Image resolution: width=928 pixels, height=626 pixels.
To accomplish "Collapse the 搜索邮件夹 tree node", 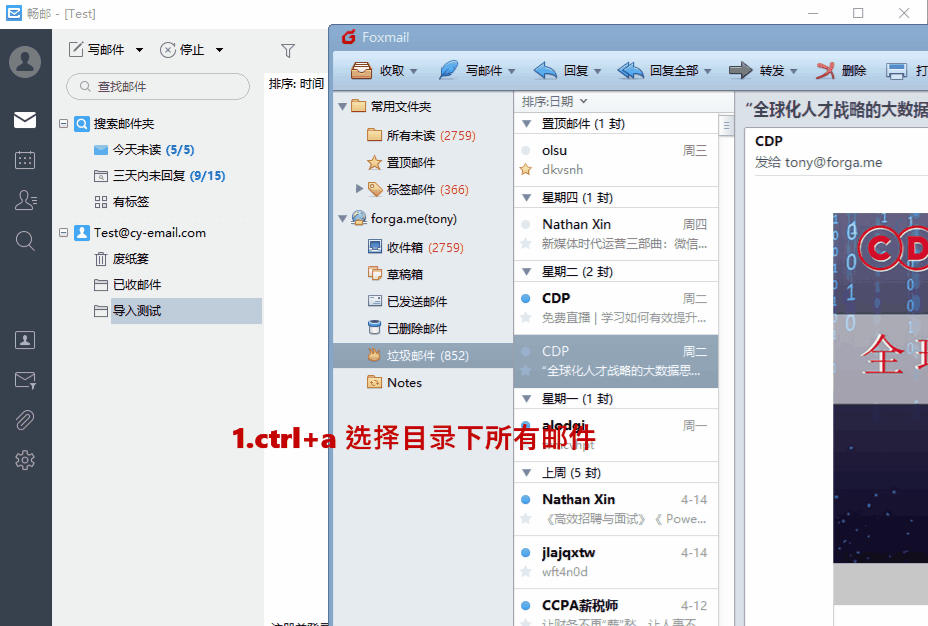I will [x=63, y=124].
